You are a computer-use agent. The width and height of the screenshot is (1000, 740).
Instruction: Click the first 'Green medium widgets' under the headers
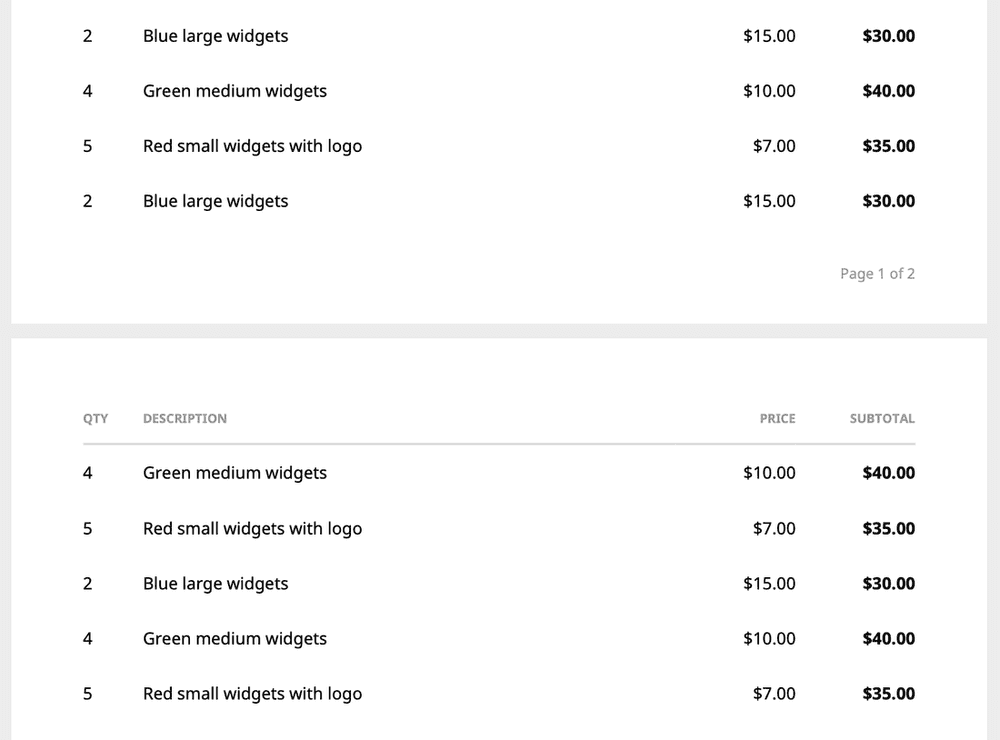tap(235, 473)
